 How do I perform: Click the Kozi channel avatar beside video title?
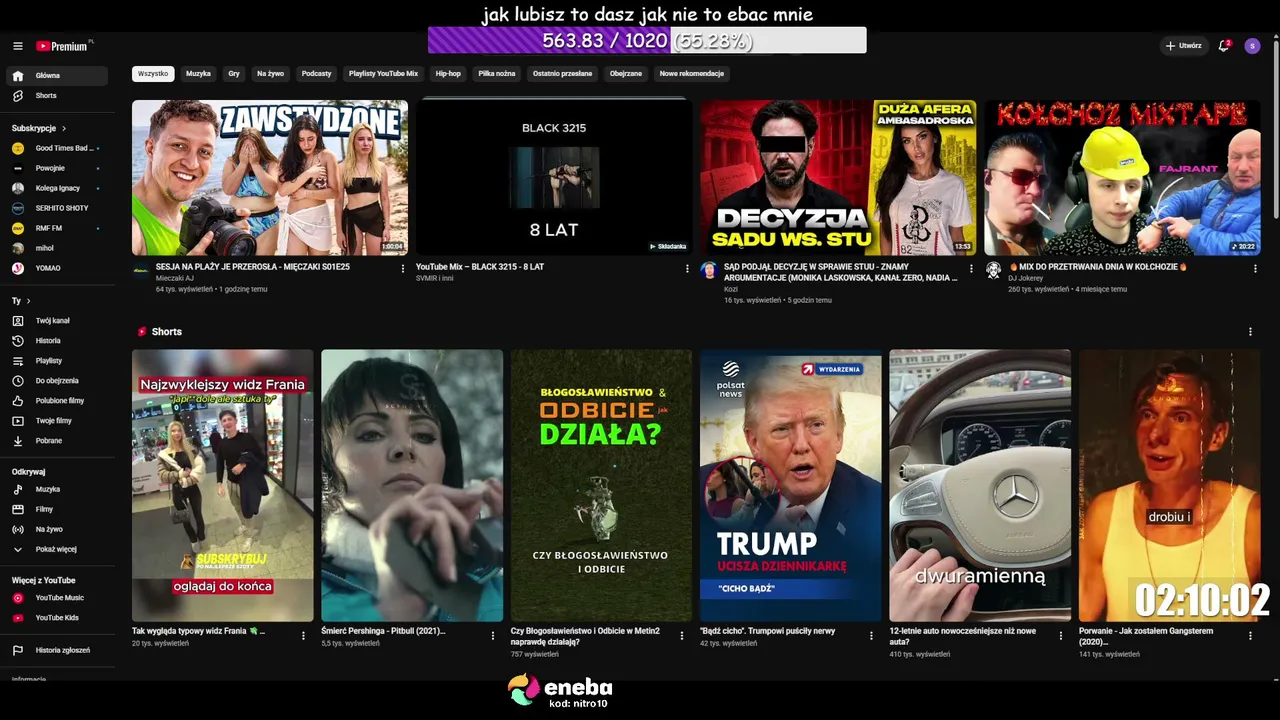[709, 270]
